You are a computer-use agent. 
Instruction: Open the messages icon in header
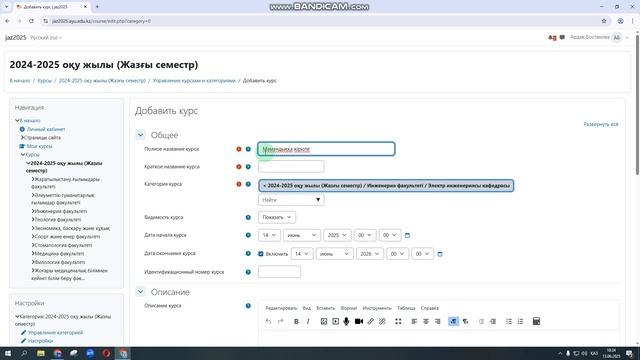click(x=562, y=37)
